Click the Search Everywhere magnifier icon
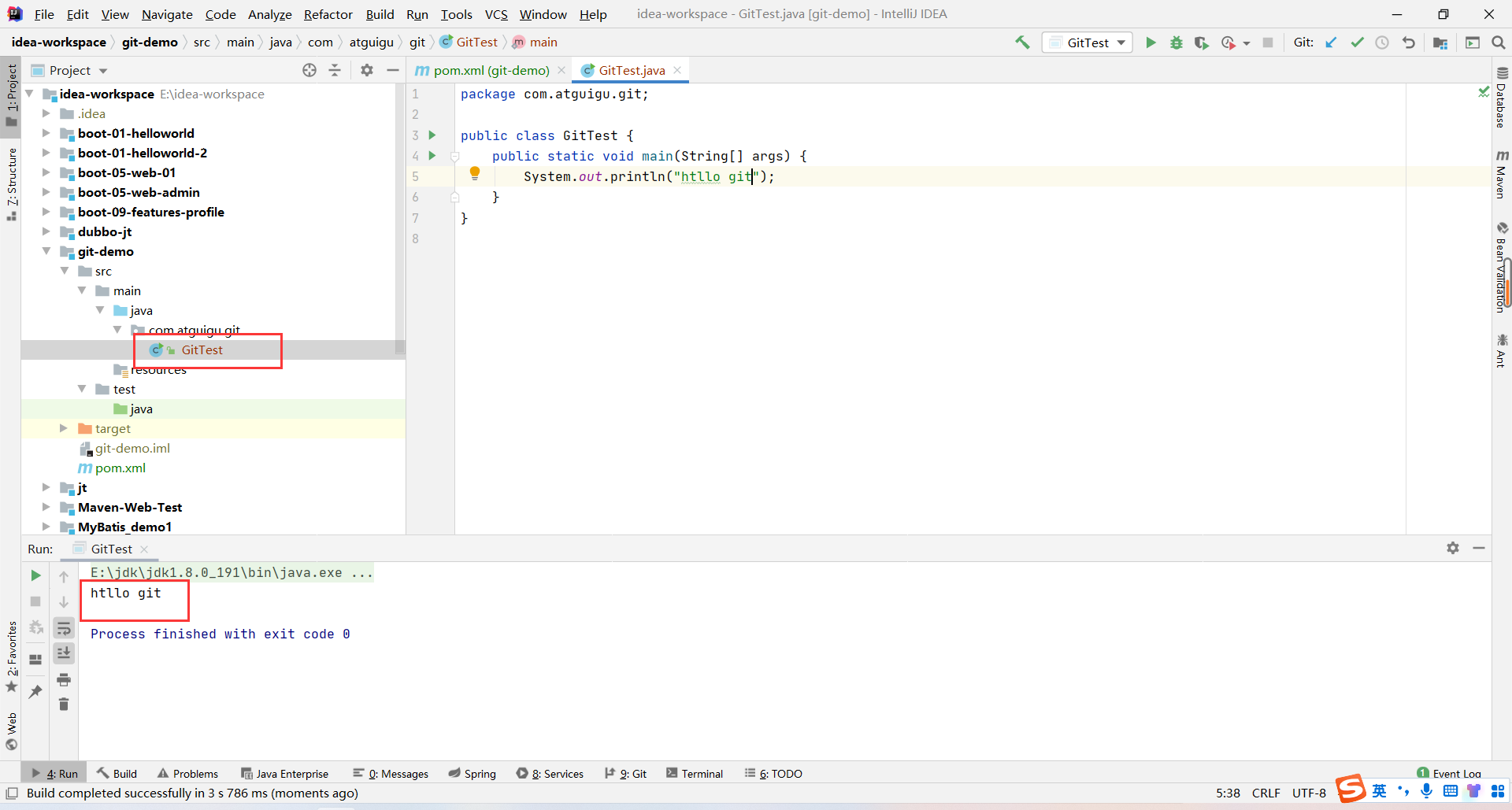Screen dimensions: 1512x810 point(1498,43)
